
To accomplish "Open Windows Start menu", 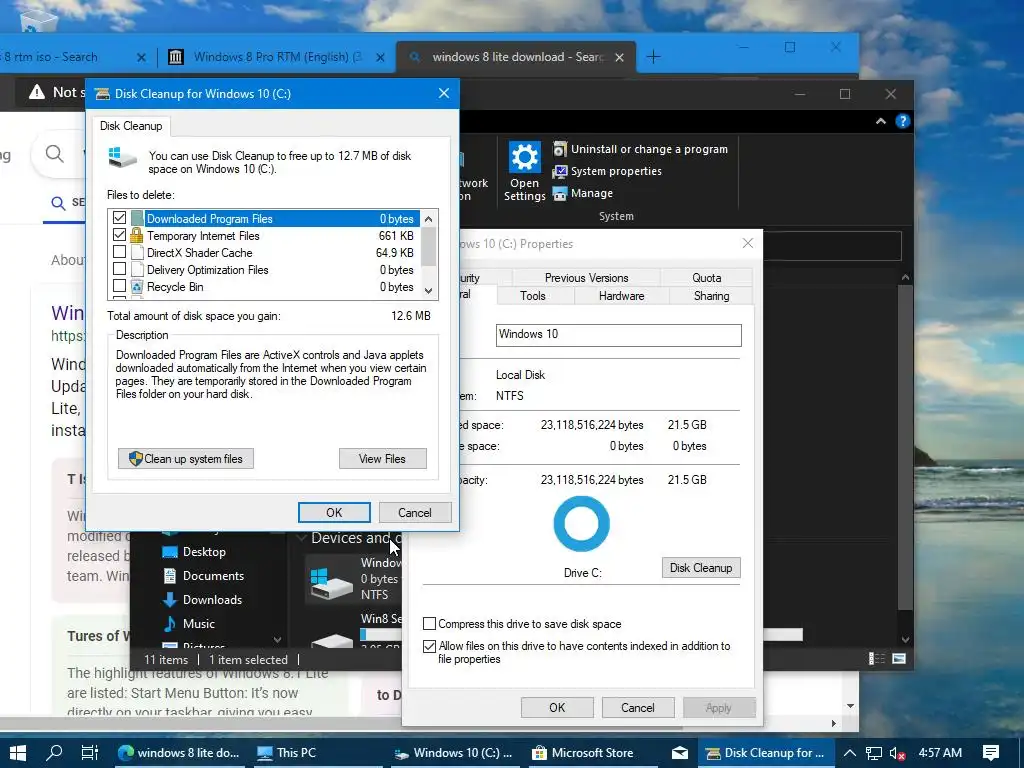I will pos(18,752).
